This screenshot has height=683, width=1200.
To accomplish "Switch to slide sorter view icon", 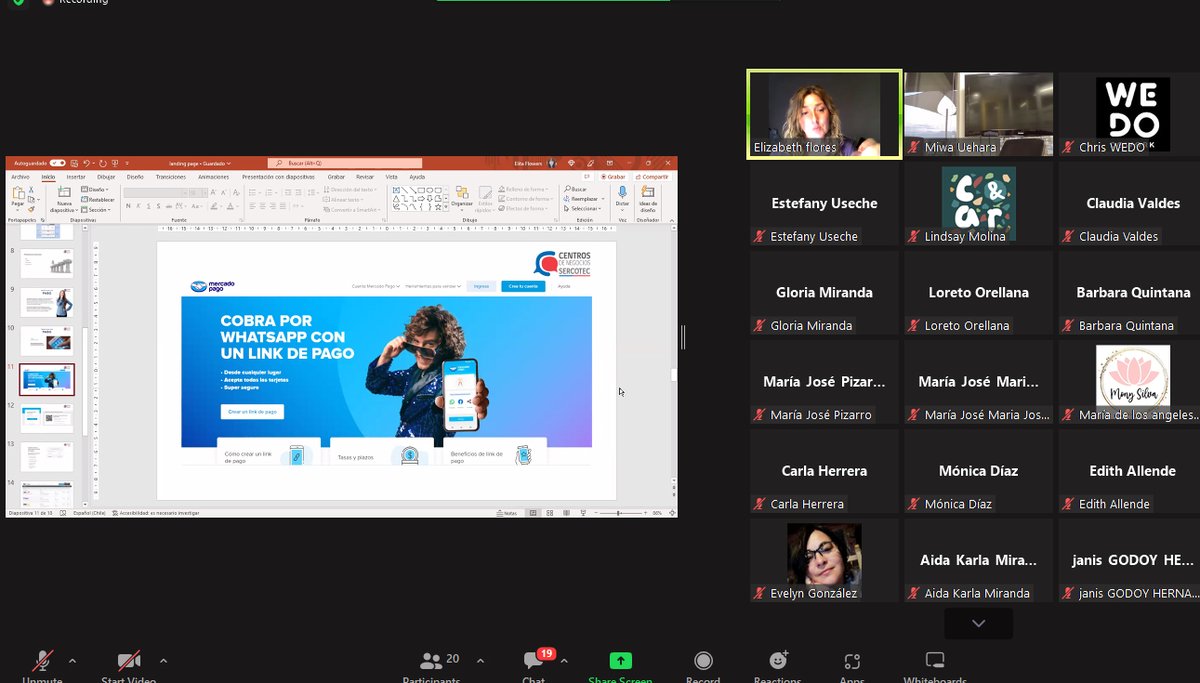I will coord(548,513).
